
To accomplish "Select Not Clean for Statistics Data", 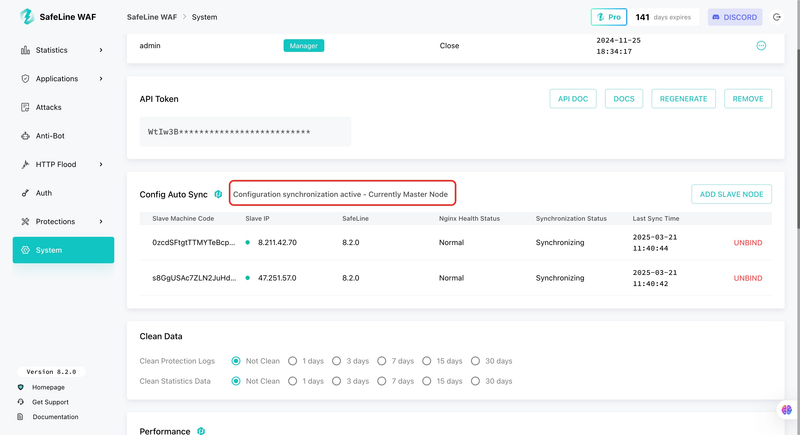I will (236, 381).
